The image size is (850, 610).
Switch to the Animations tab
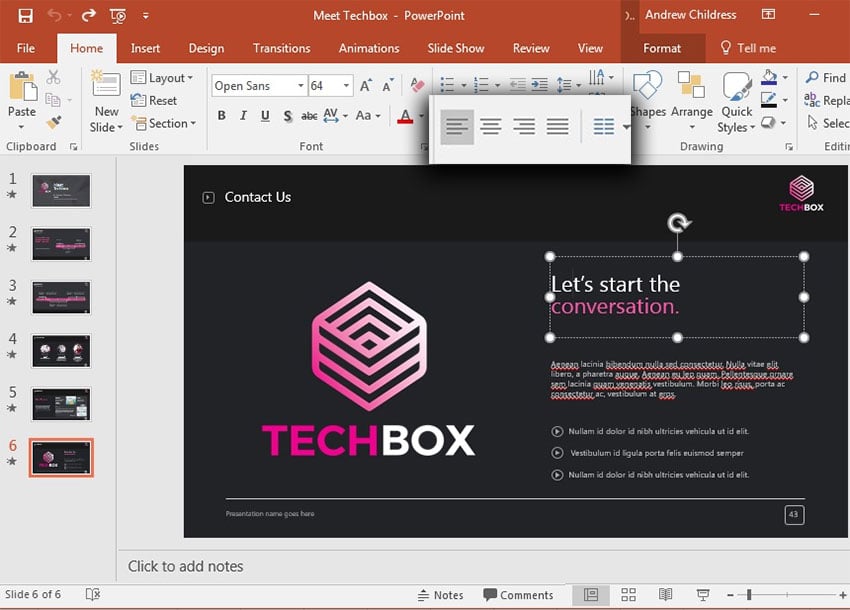[x=369, y=48]
